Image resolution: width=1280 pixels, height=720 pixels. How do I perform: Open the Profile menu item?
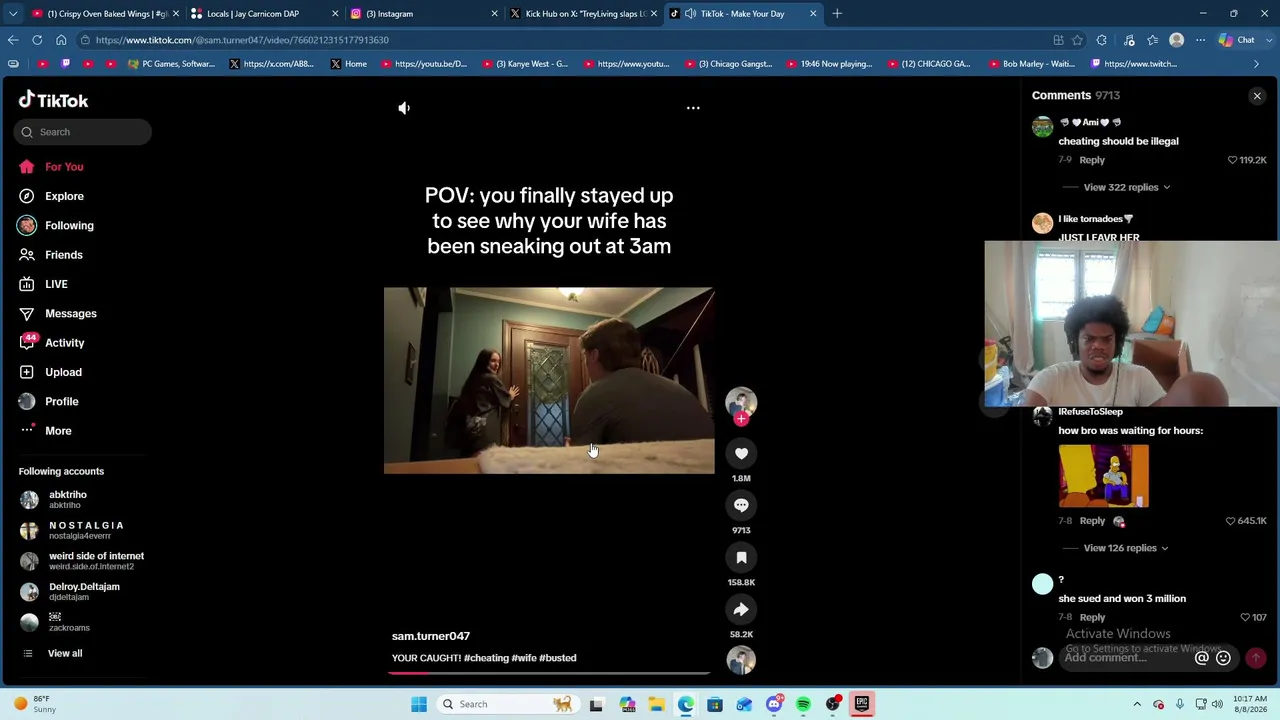click(61, 402)
